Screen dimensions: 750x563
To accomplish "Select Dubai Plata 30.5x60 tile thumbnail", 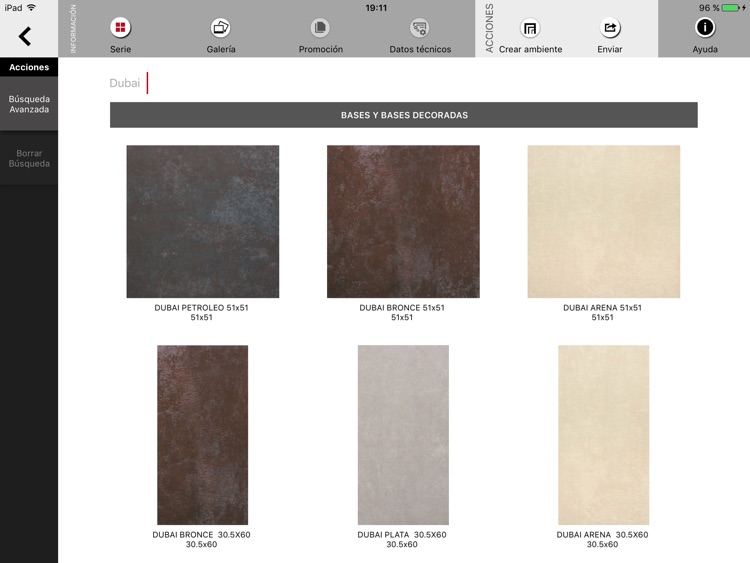I will coord(403,435).
